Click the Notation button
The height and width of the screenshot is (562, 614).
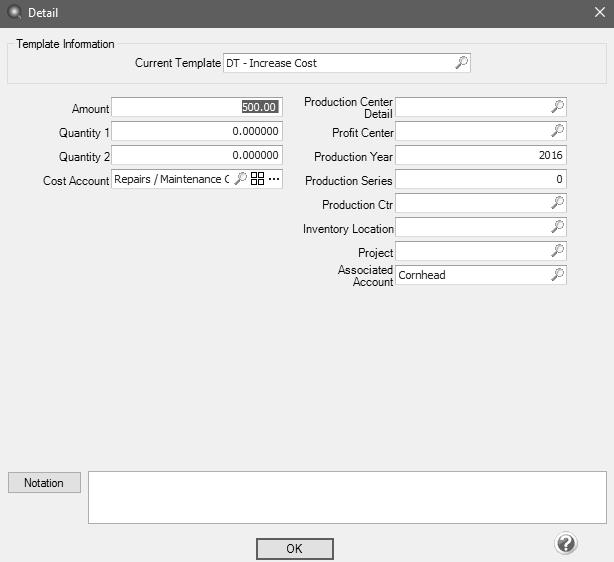[44, 483]
